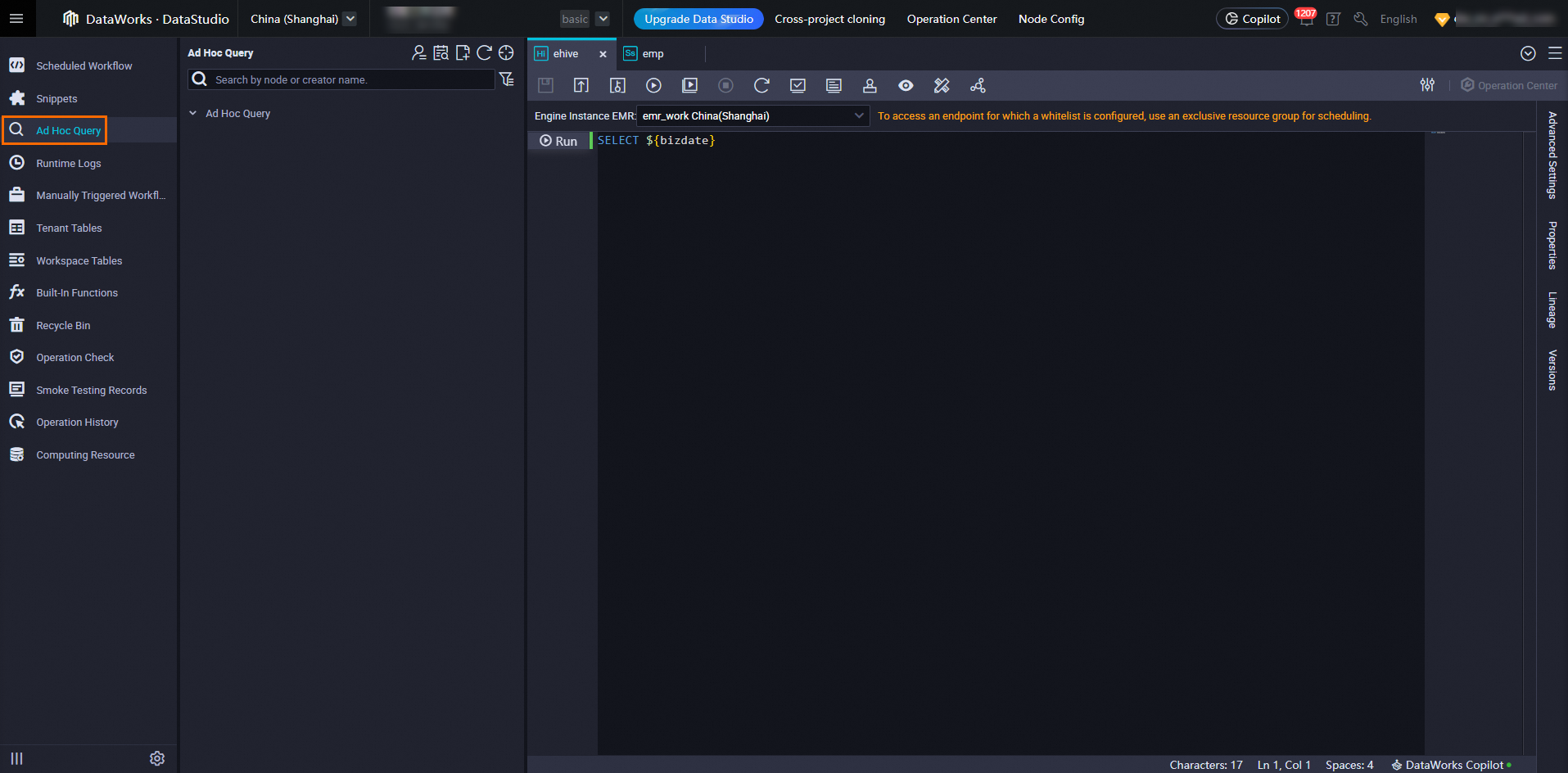Open the filter icon beside the search box
Viewport: 1568px width, 773px height.
pyautogui.click(x=507, y=79)
